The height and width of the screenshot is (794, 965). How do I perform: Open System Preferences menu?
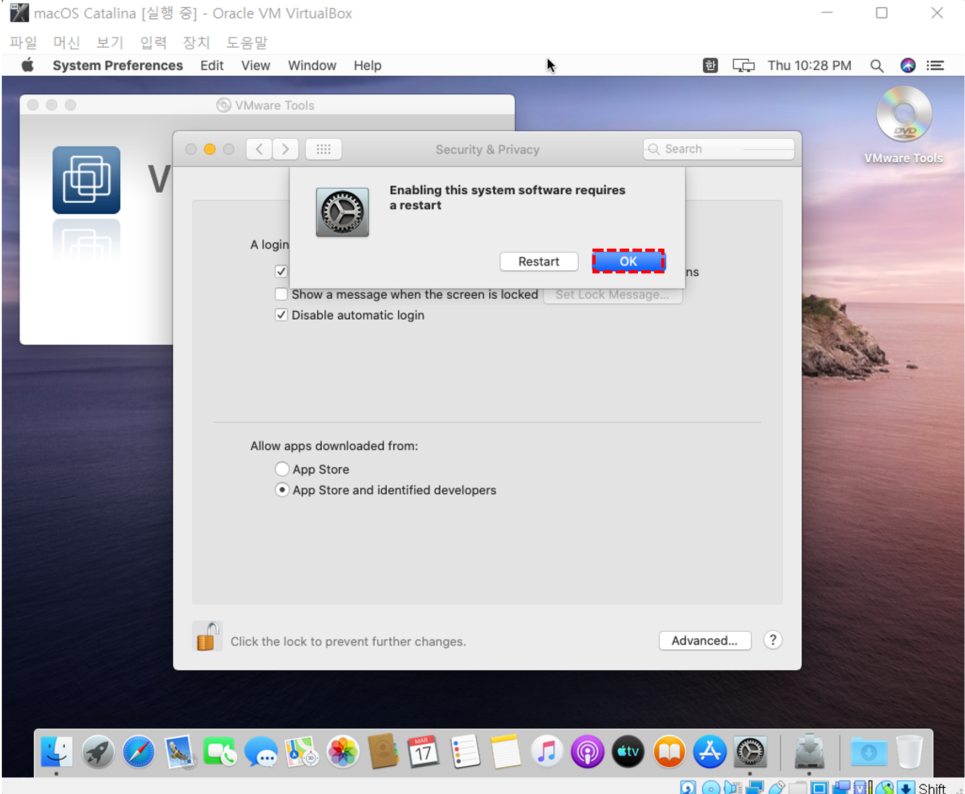pos(118,65)
